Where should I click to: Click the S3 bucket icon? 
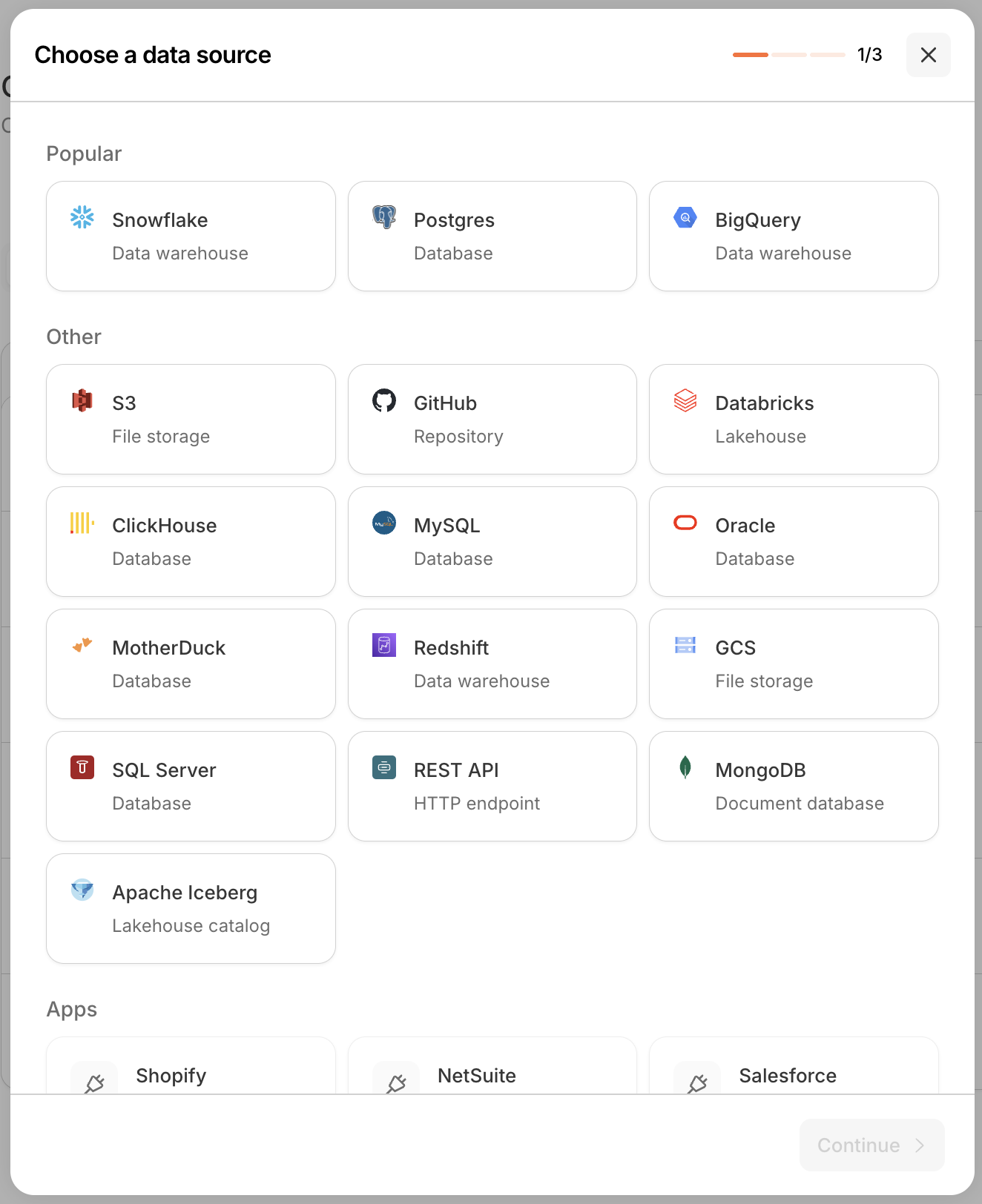(x=82, y=400)
